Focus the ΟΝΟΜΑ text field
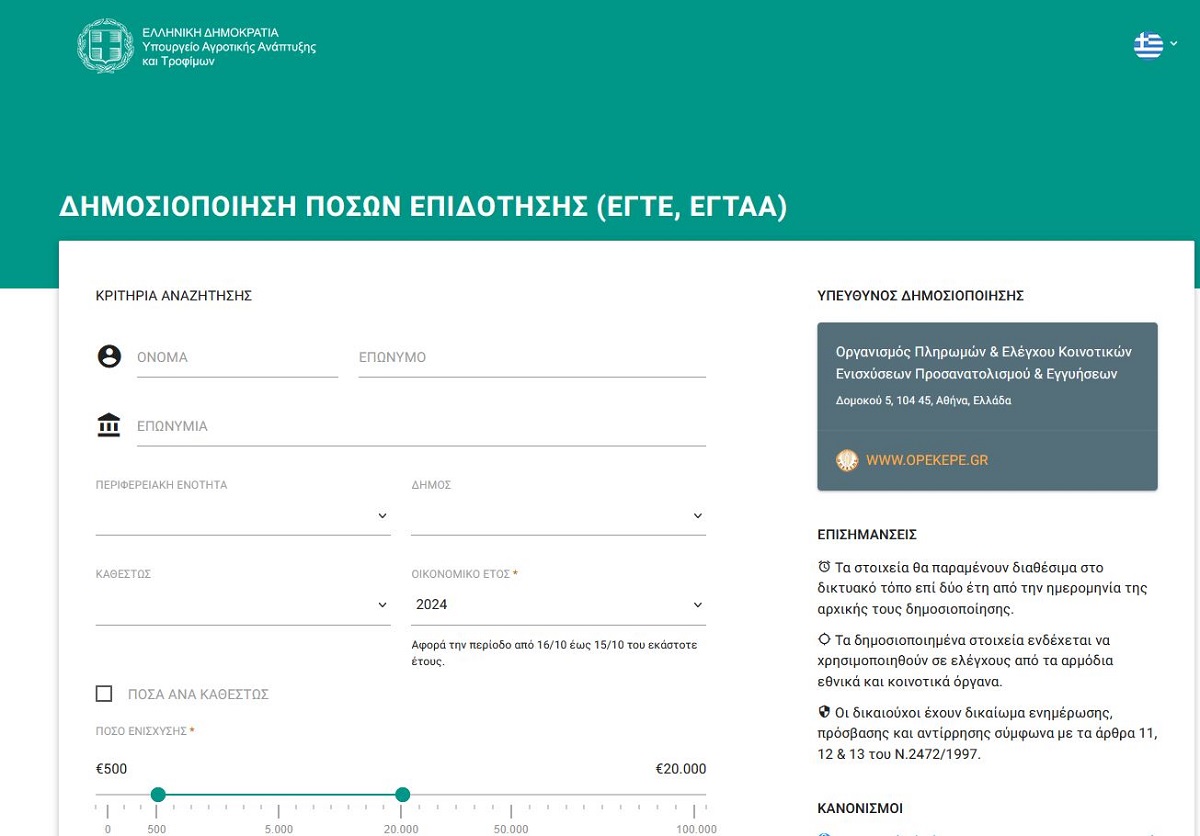This screenshot has height=836, width=1200. click(237, 358)
